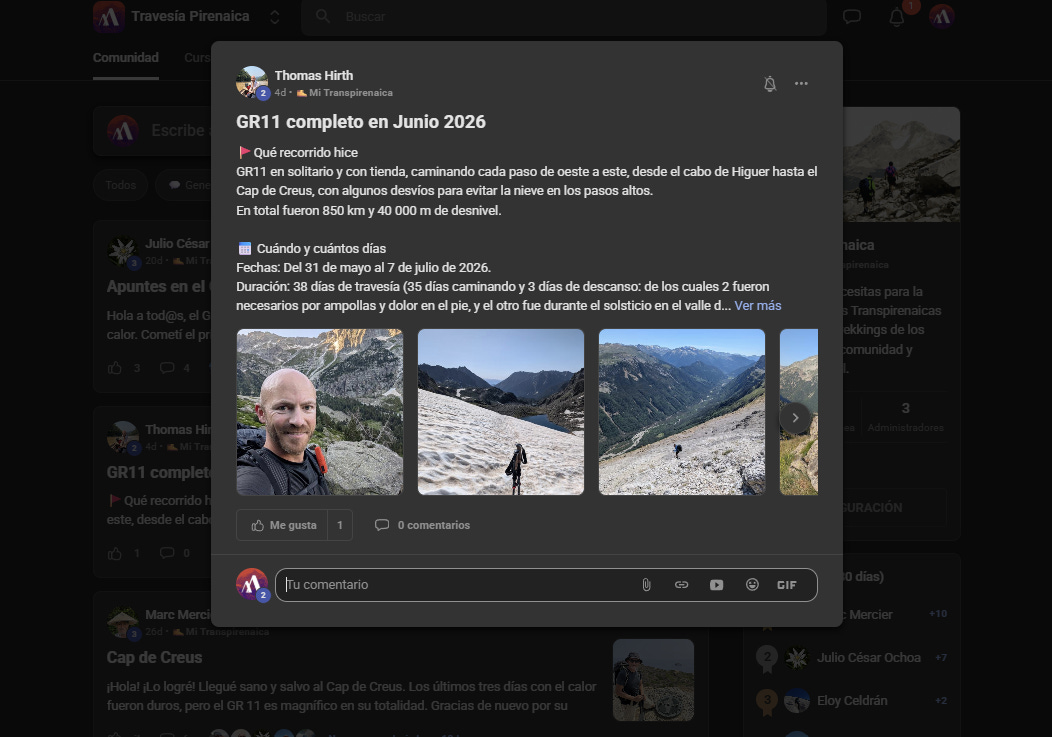Open the emoji picker in comment box
Viewport: 1052px width, 737px height.
click(x=752, y=585)
